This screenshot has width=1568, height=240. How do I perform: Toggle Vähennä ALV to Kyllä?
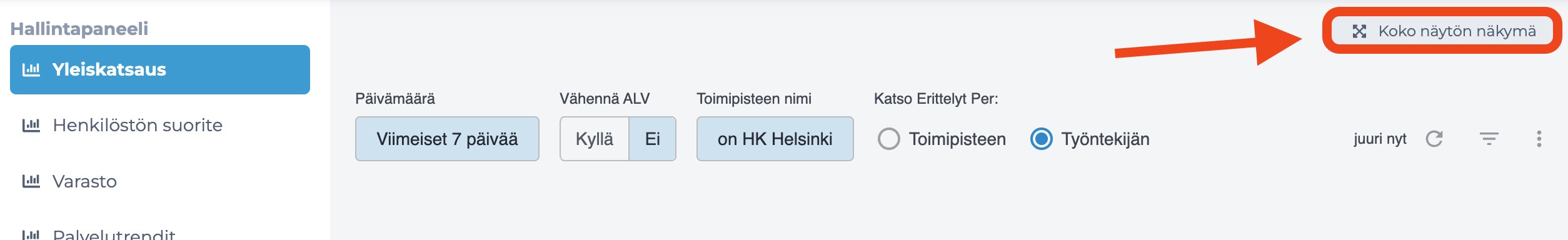point(595,139)
